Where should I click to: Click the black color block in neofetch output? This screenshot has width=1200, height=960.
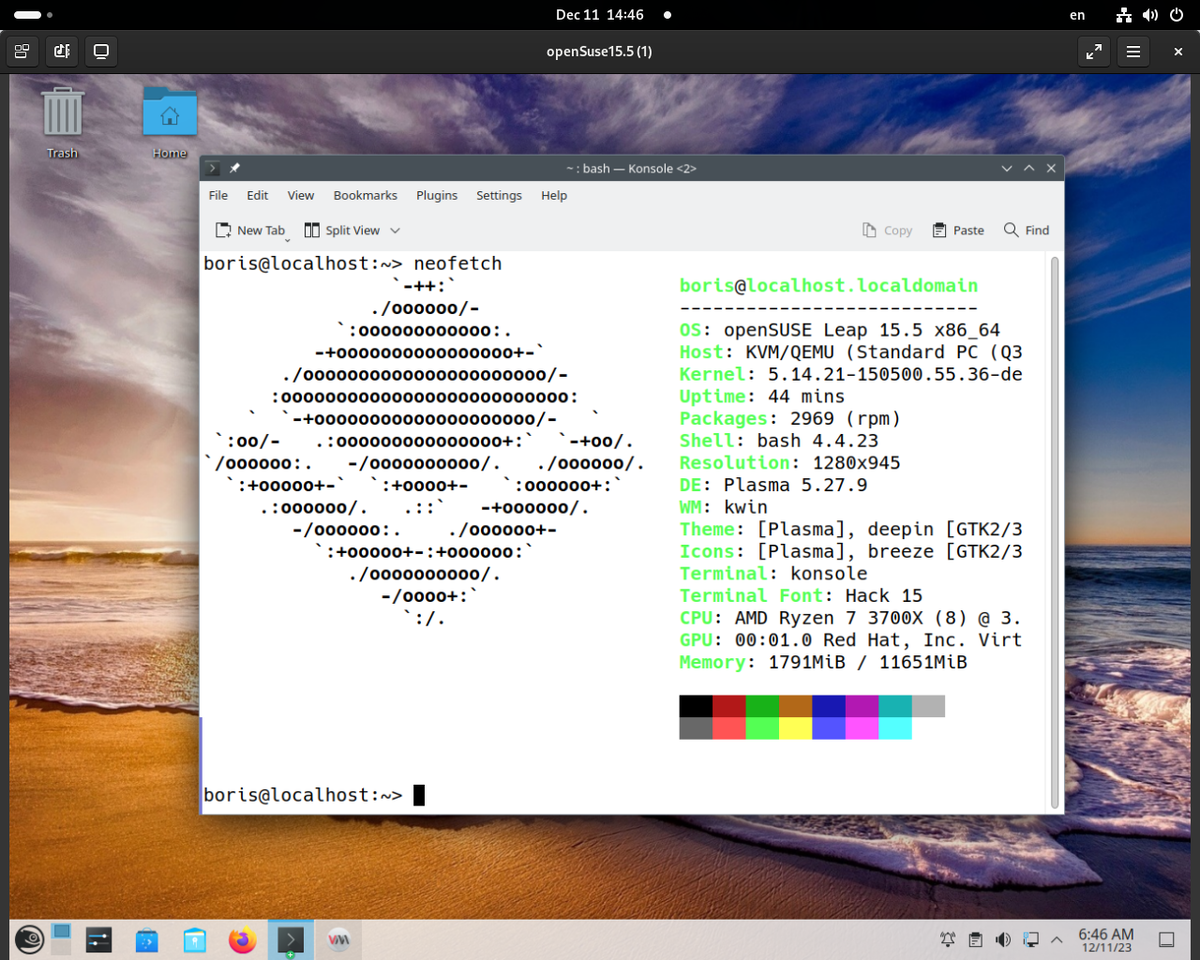pyautogui.click(x=696, y=706)
